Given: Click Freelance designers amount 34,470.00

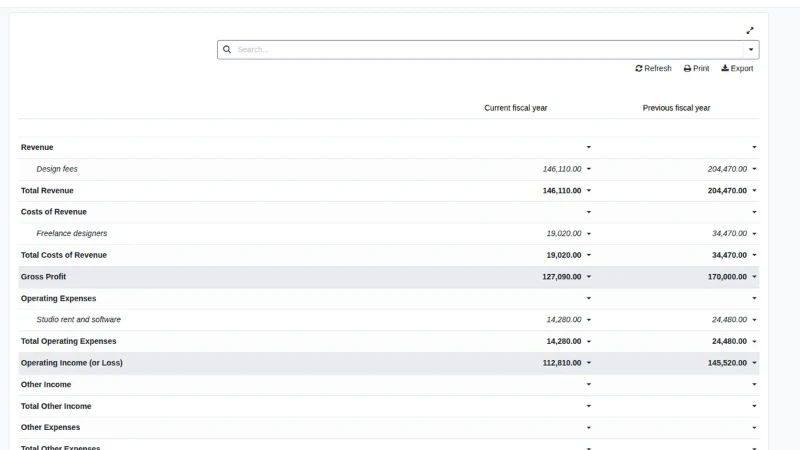Looking at the screenshot, I should click(x=730, y=234).
